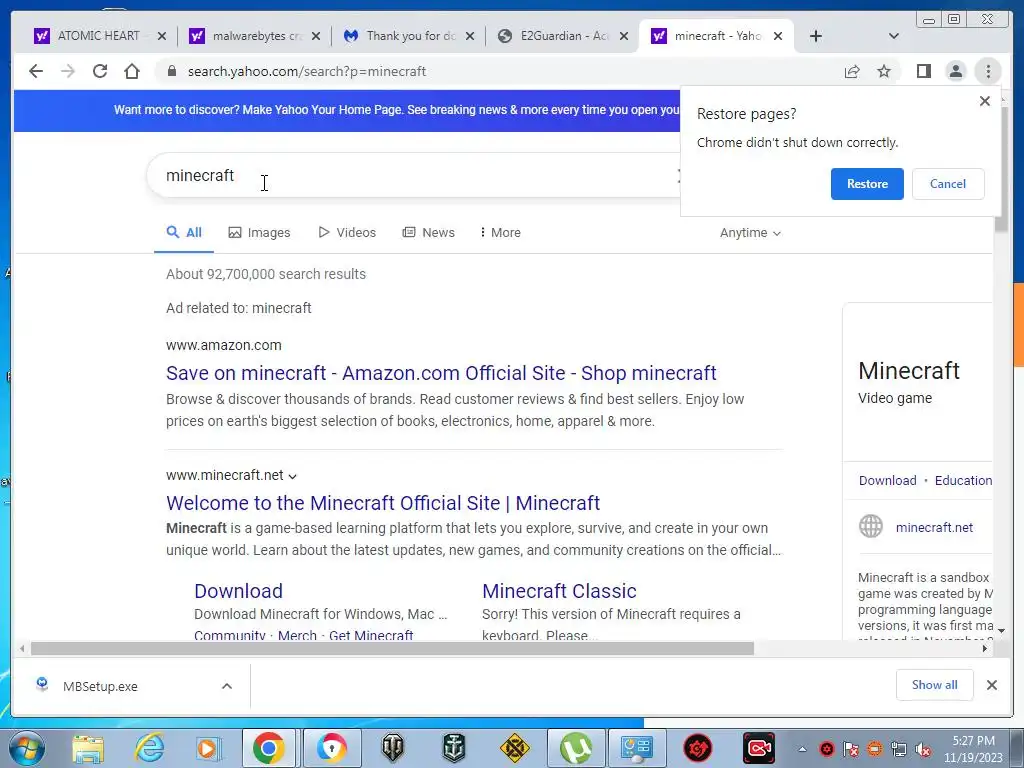Click the address bar URL
Screen dimensions: 1024x768
click(307, 71)
